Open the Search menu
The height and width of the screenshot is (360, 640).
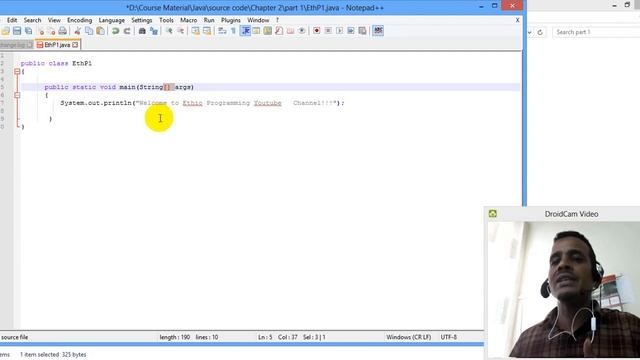[x=32, y=20]
